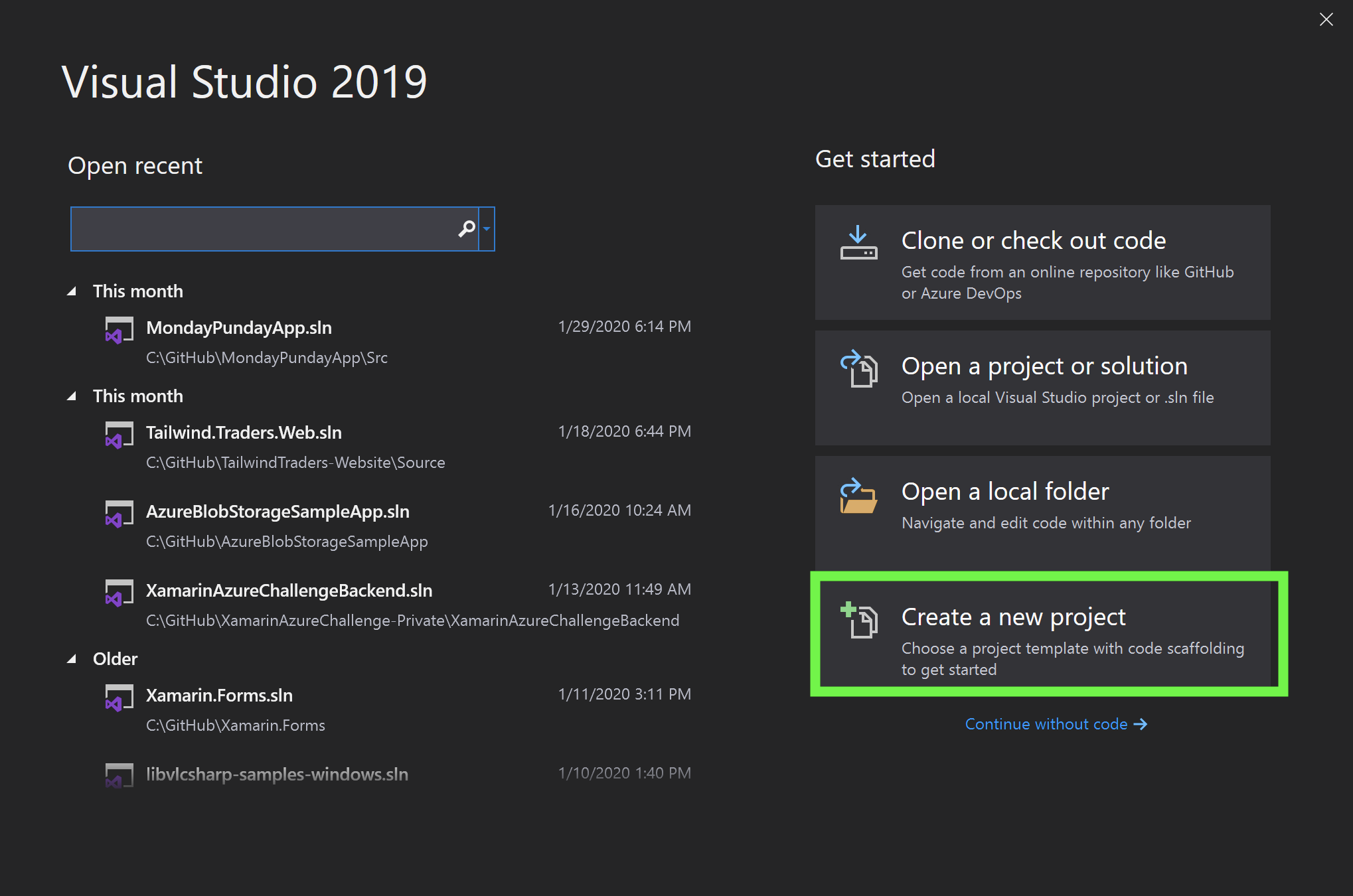Click the search magnifier icon in the Open recent box
This screenshot has height=896, width=1353.
point(467,229)
